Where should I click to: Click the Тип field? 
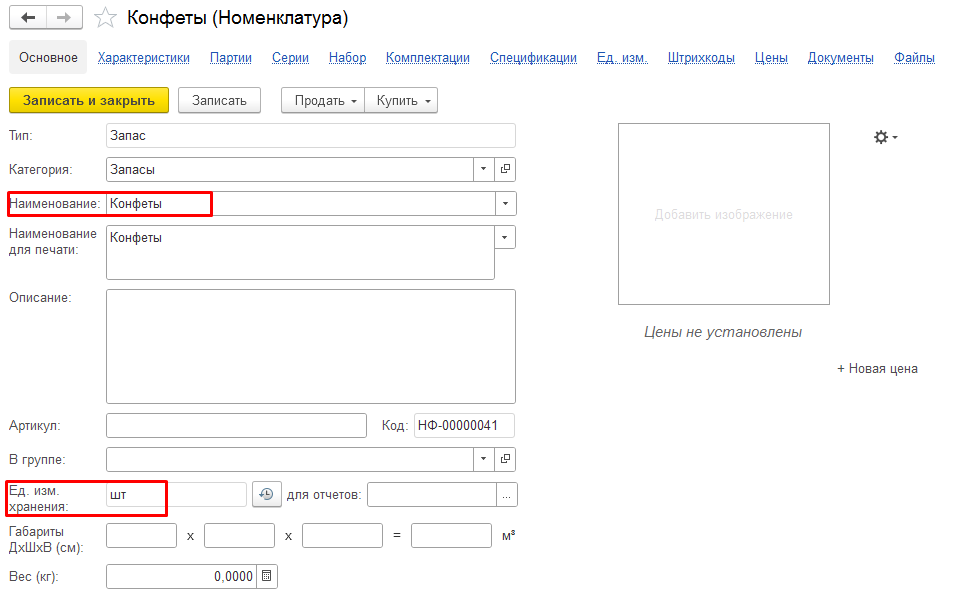pyautogui.click(x=310, y=135)
